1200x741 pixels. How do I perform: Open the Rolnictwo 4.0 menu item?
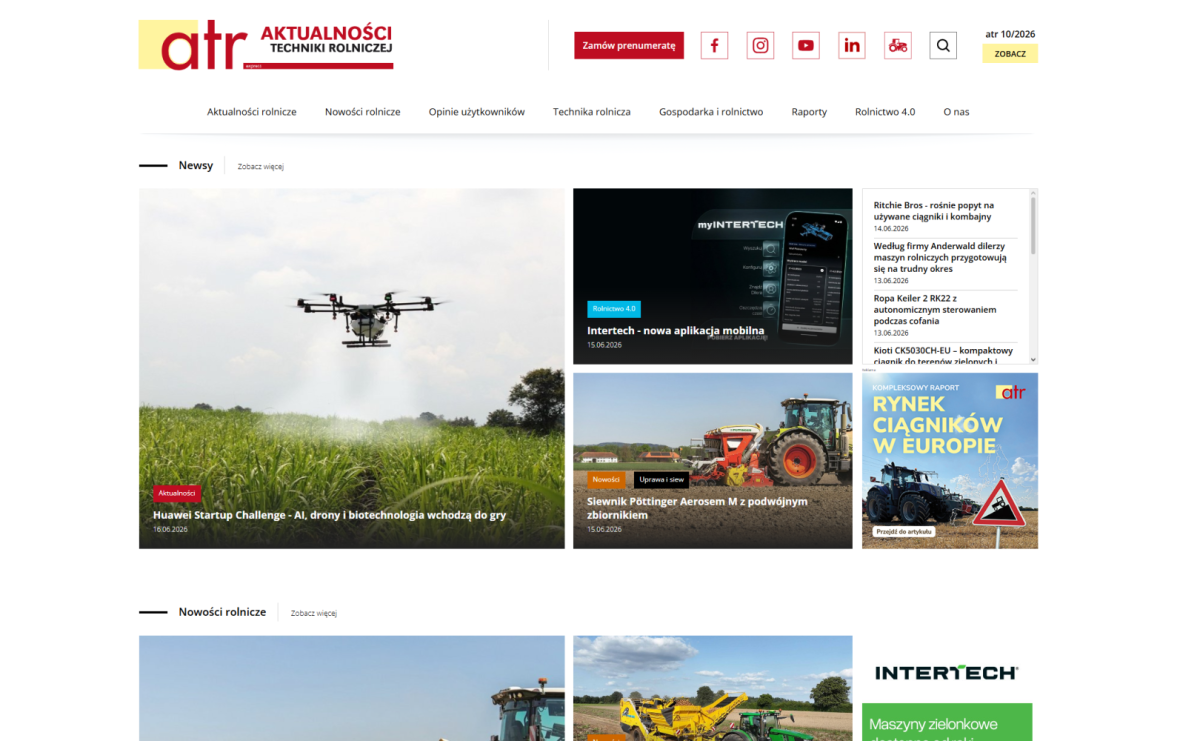point(885,112)
